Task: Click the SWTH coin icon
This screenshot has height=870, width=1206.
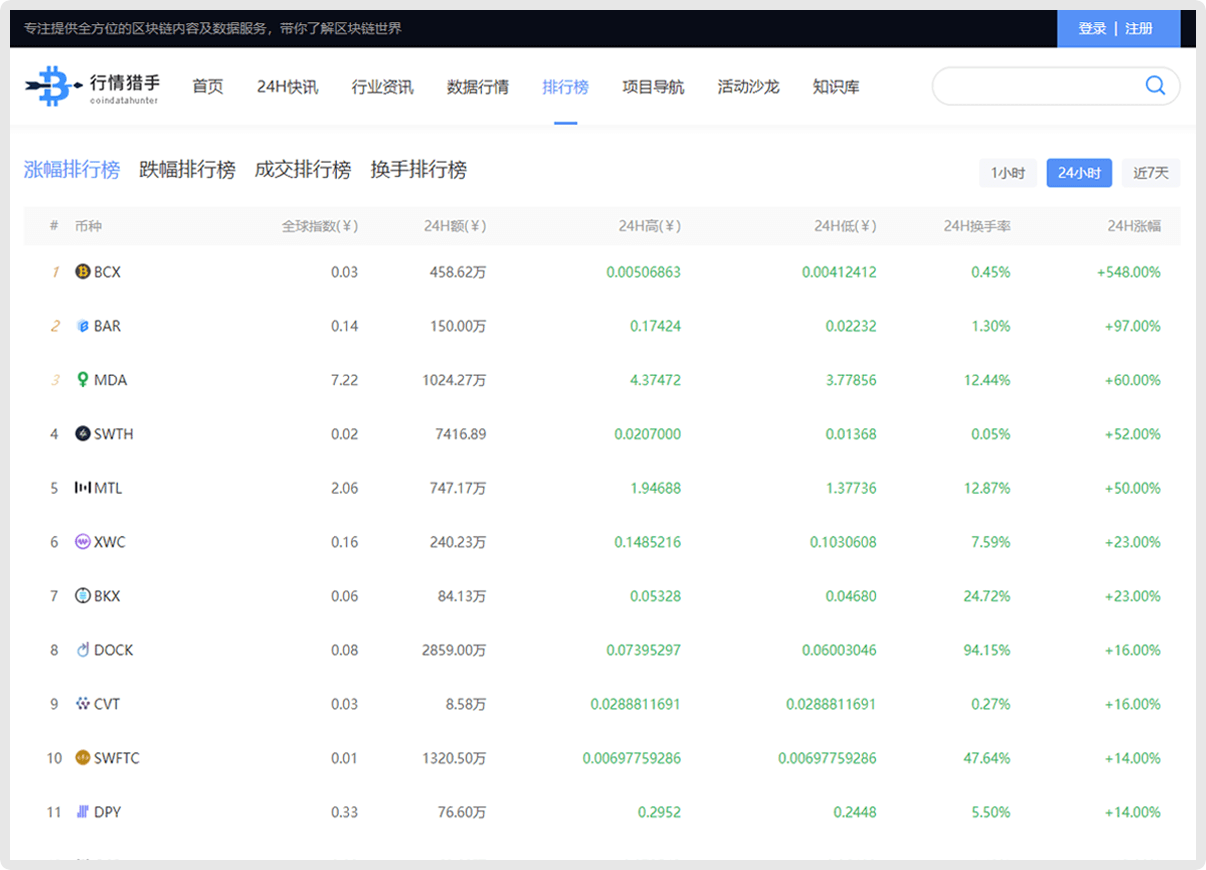Action: [83, 434]
